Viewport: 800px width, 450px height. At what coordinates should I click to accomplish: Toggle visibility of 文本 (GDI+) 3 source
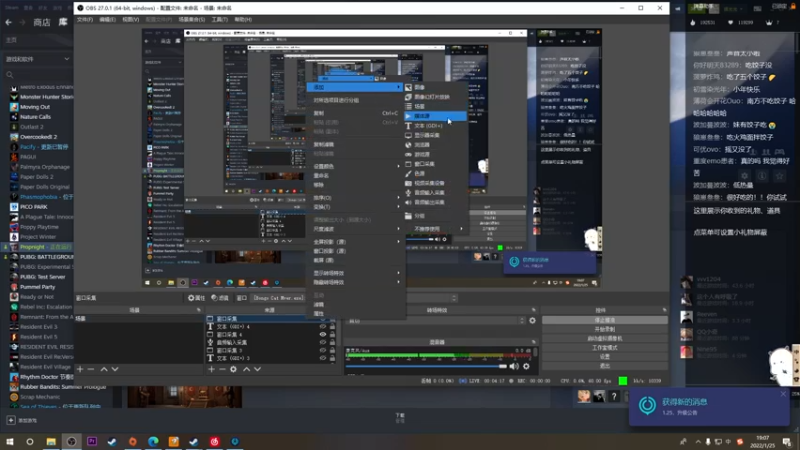point(322,358)
